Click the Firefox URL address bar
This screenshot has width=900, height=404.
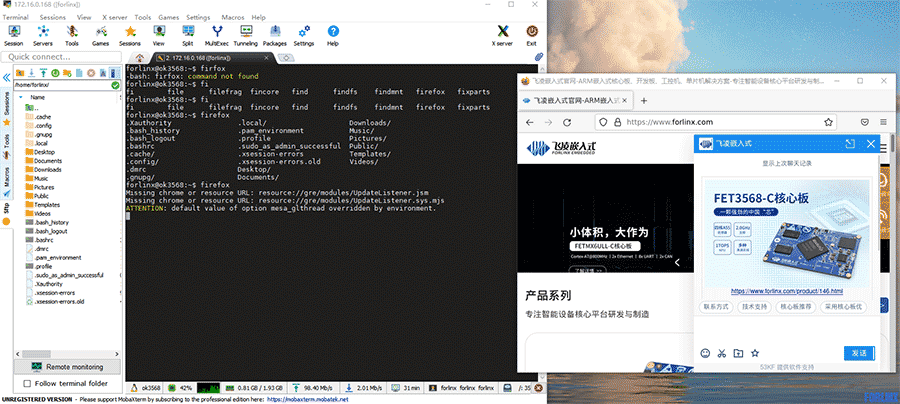(x=715, y=122)
